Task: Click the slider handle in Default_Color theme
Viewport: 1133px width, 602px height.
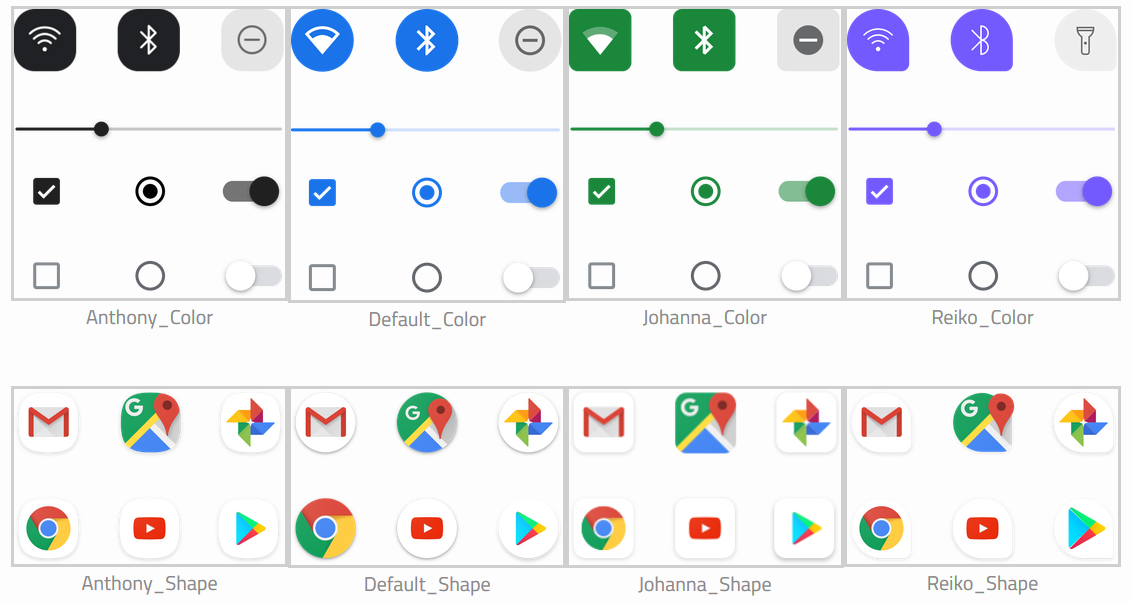Action: click(377, 129)
